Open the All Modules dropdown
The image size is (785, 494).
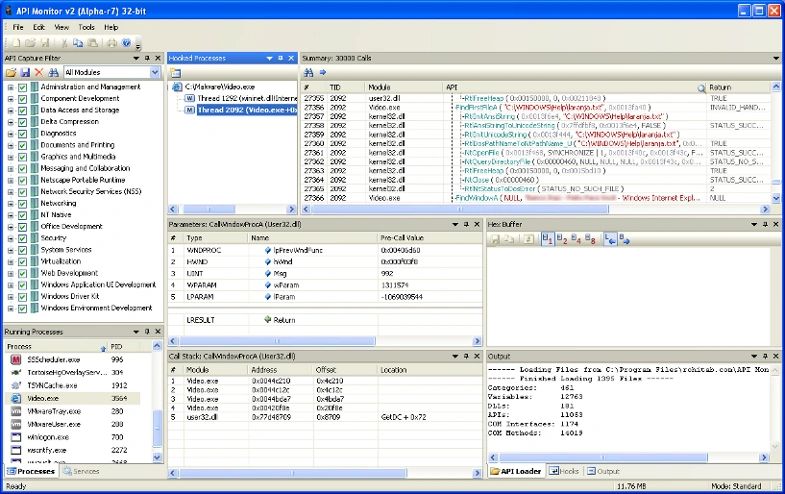[x=155, y=73]
